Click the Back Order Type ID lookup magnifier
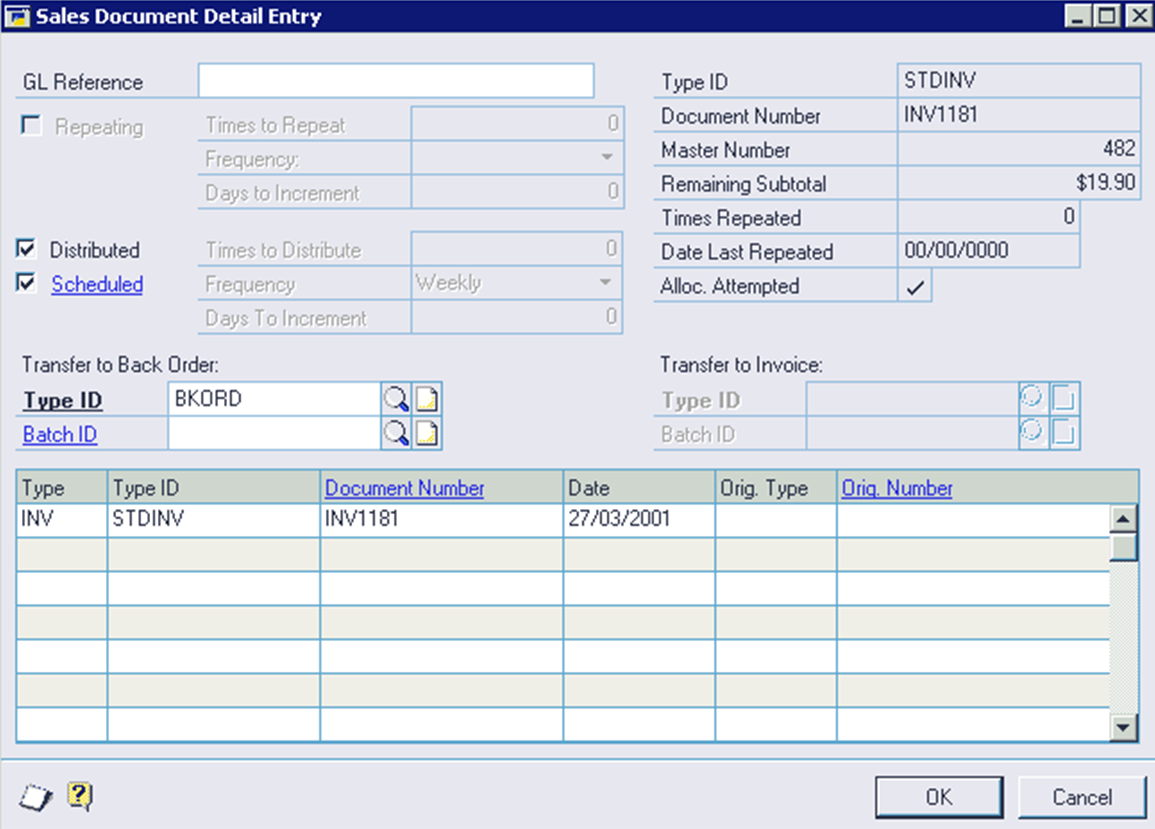The image size is (1155, 829). pyautogui.click(x=396, y=400)
